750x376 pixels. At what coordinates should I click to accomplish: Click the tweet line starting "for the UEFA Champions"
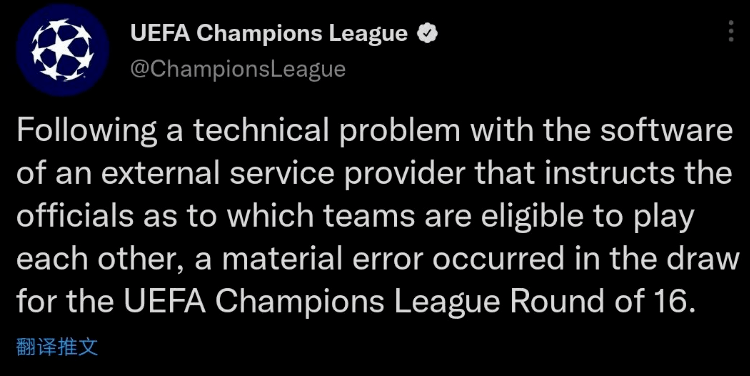point(356,302)
